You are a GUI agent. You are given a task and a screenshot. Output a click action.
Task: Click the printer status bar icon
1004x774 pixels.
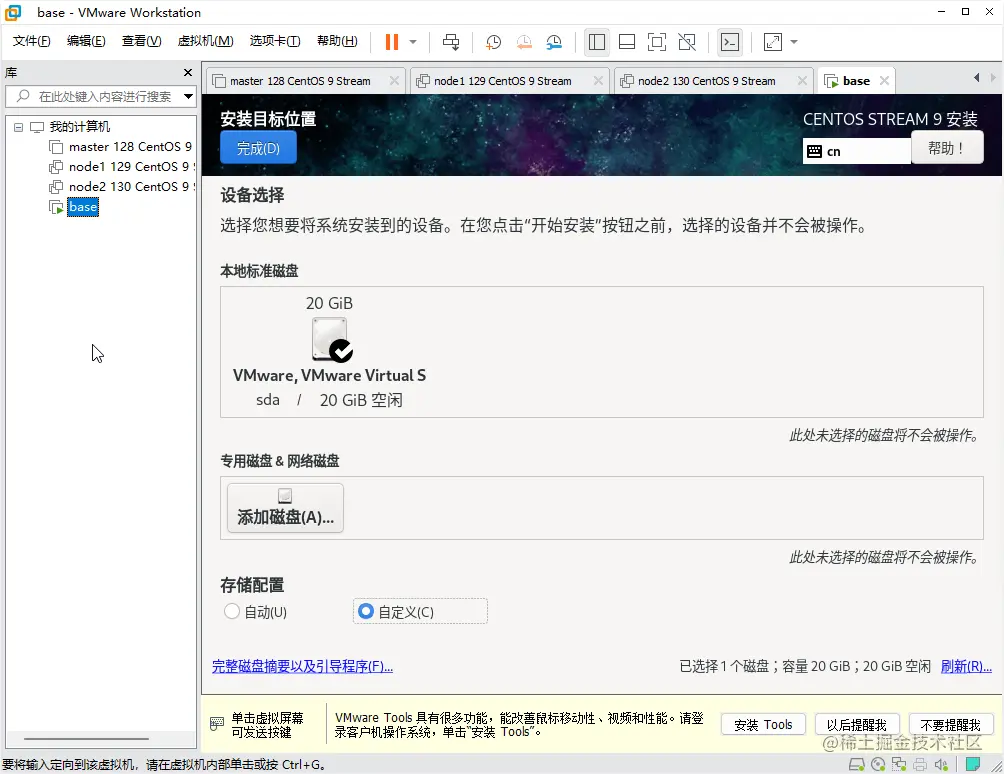coord(920,764)
